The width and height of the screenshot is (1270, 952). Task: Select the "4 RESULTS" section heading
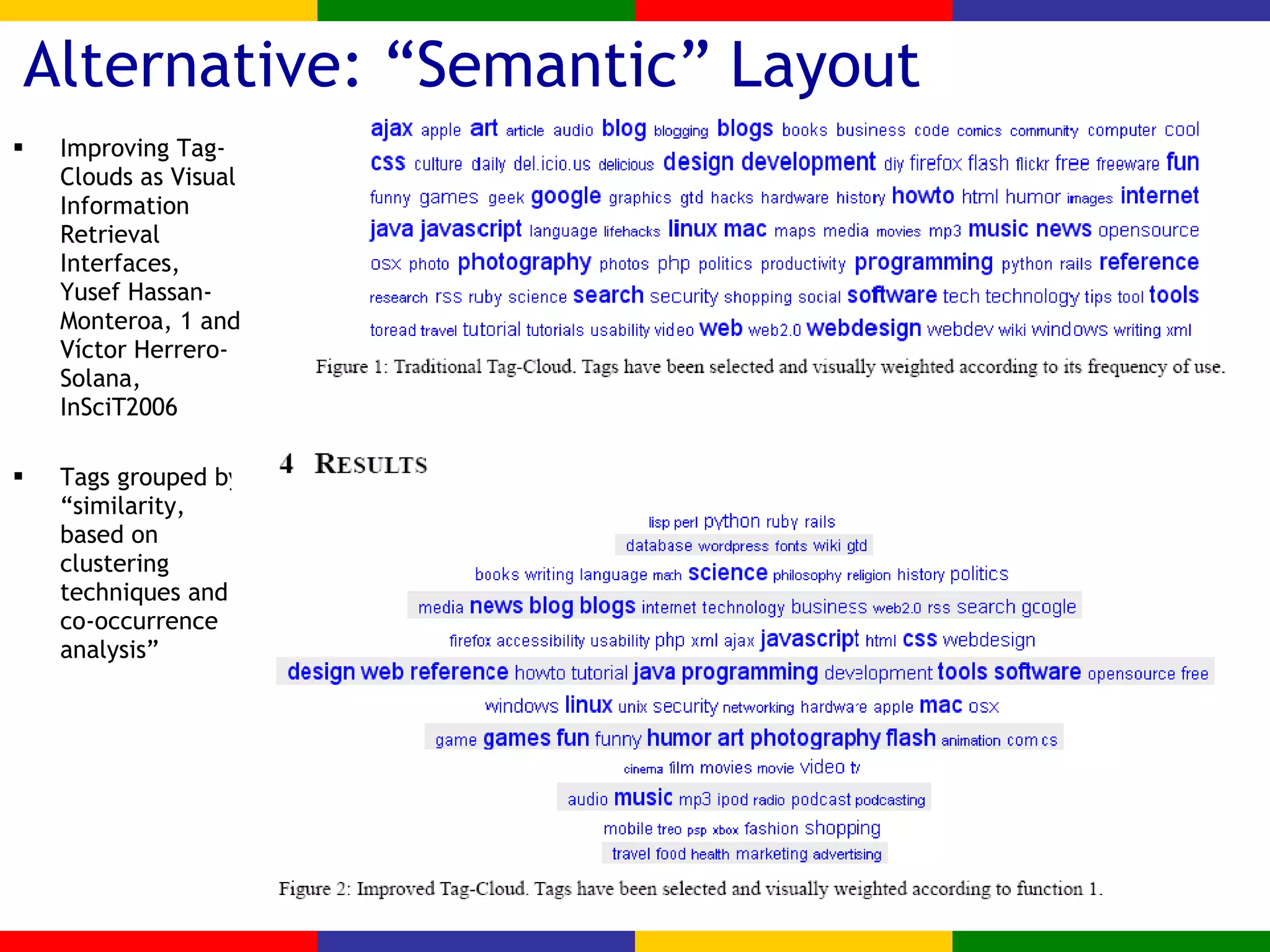pyautogui.click(x=353, y=464)
